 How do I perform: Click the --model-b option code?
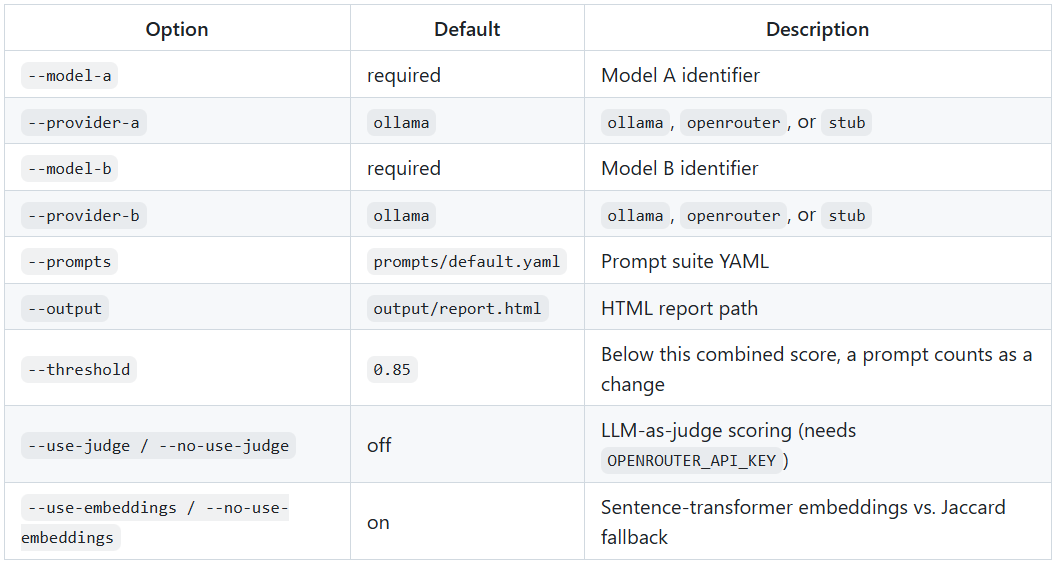(69, 168)
